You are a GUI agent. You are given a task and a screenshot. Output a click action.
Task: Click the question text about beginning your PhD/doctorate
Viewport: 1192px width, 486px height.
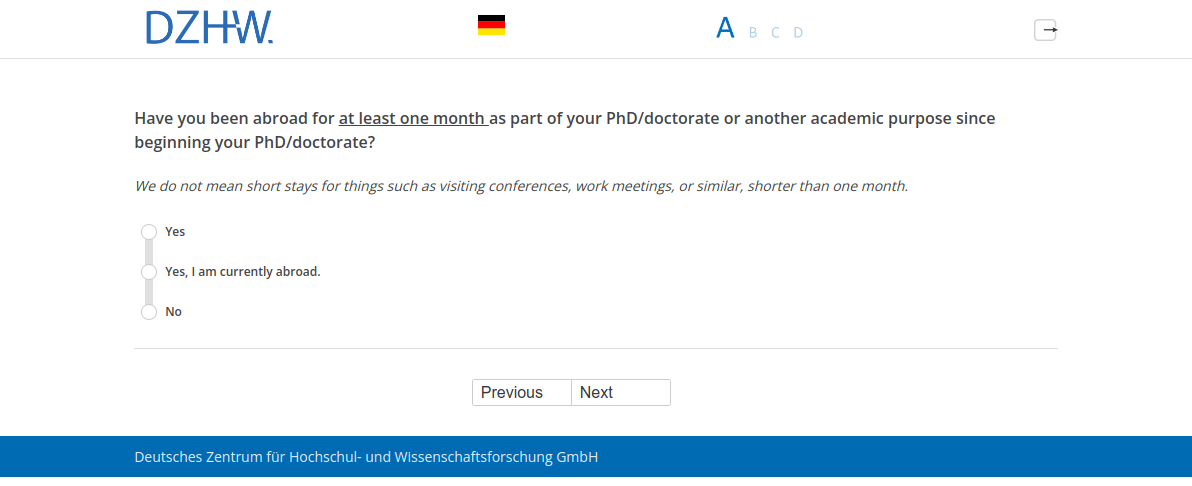[255, 143]
